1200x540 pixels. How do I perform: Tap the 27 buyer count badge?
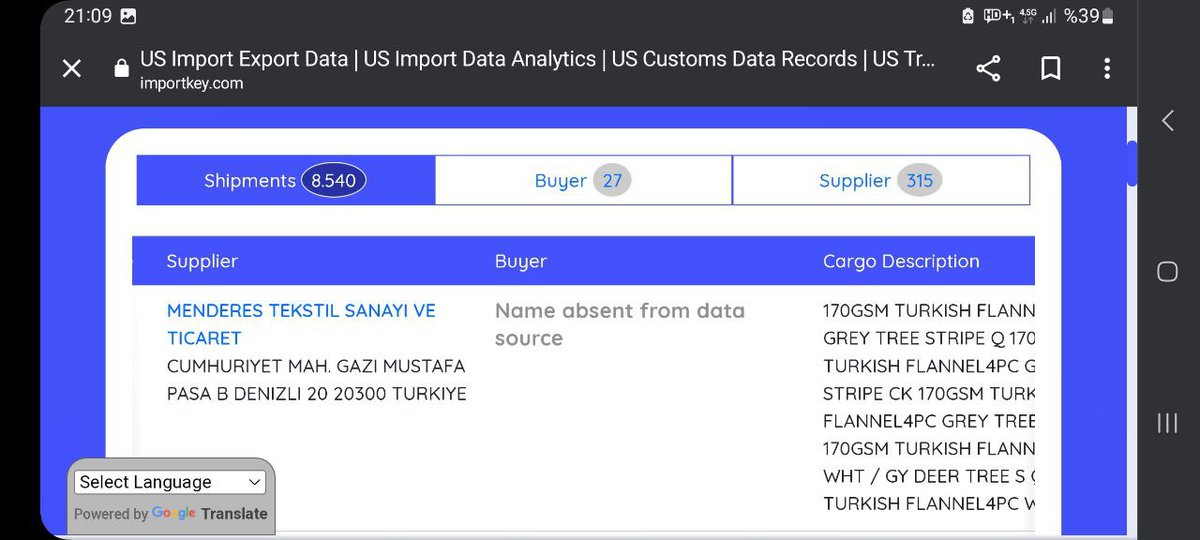612,181
